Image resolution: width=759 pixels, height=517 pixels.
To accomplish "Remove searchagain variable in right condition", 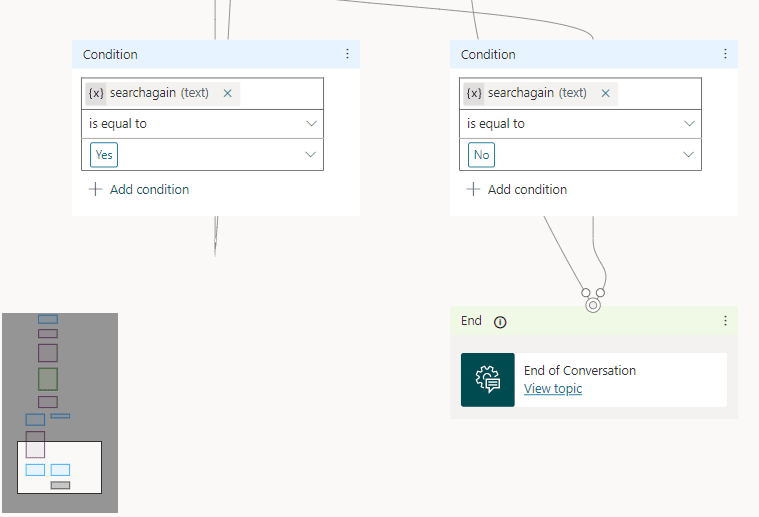I will point(605,93).
